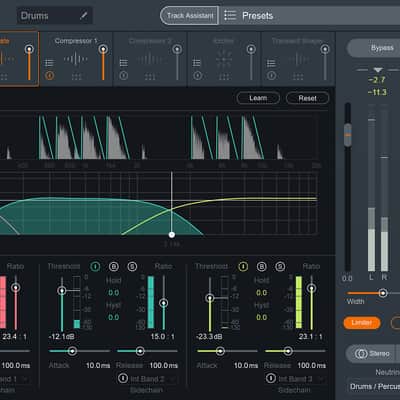
Task: Launch Track Assistant
Action: (x=189, y=15)
